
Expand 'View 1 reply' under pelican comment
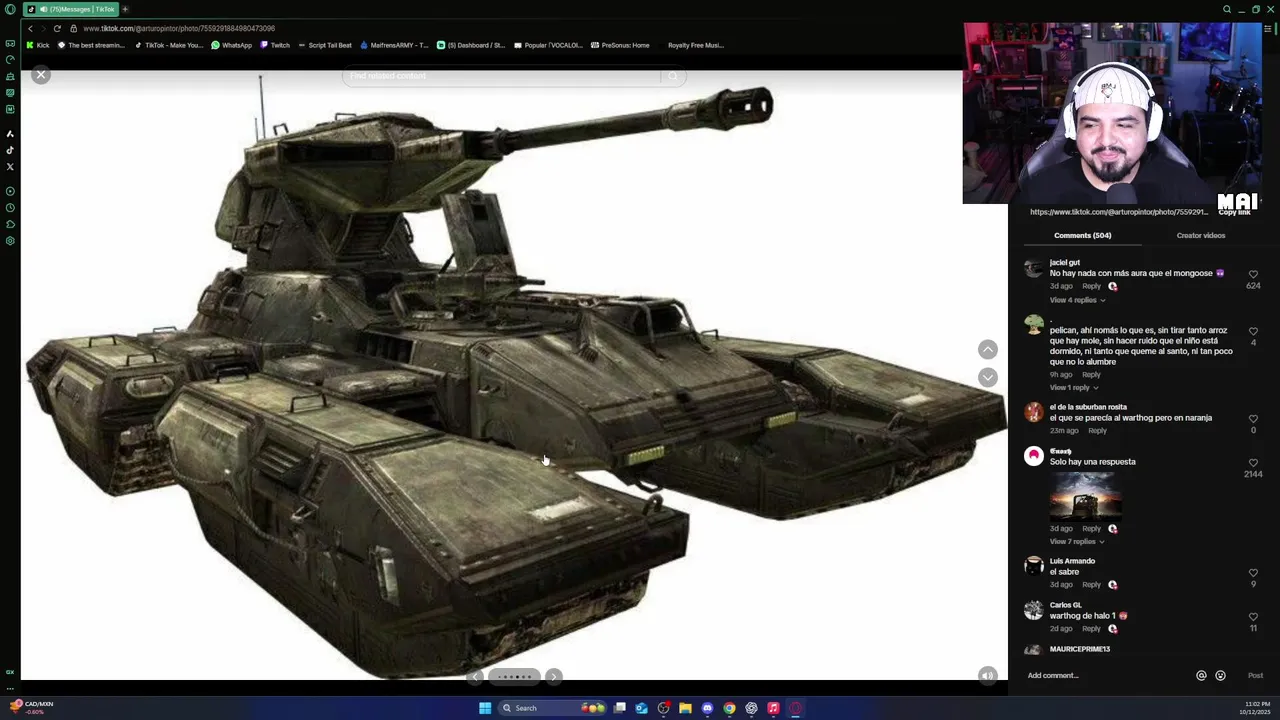(x=1073, y=388)
